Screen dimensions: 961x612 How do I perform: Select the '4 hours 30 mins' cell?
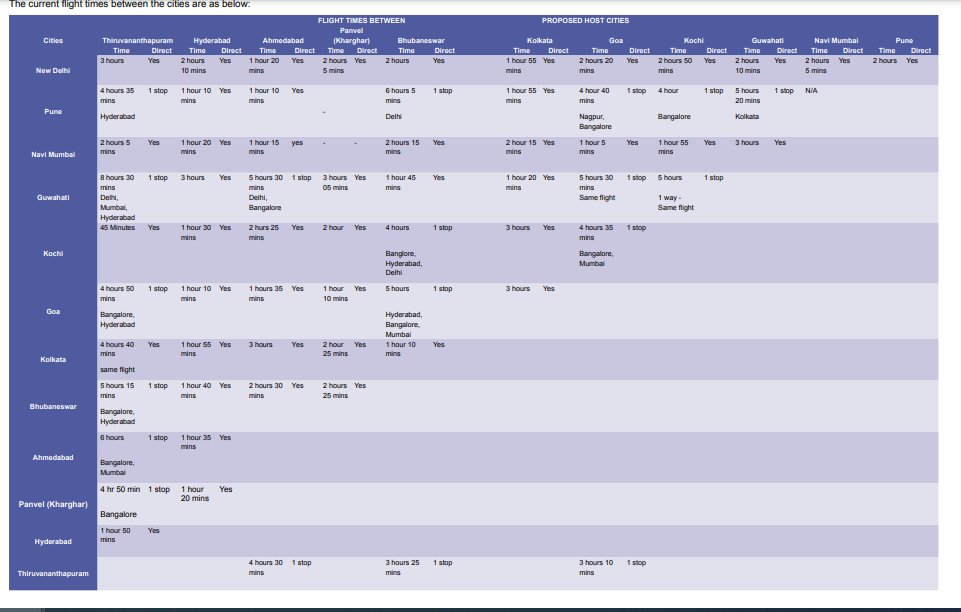point(266,567)
